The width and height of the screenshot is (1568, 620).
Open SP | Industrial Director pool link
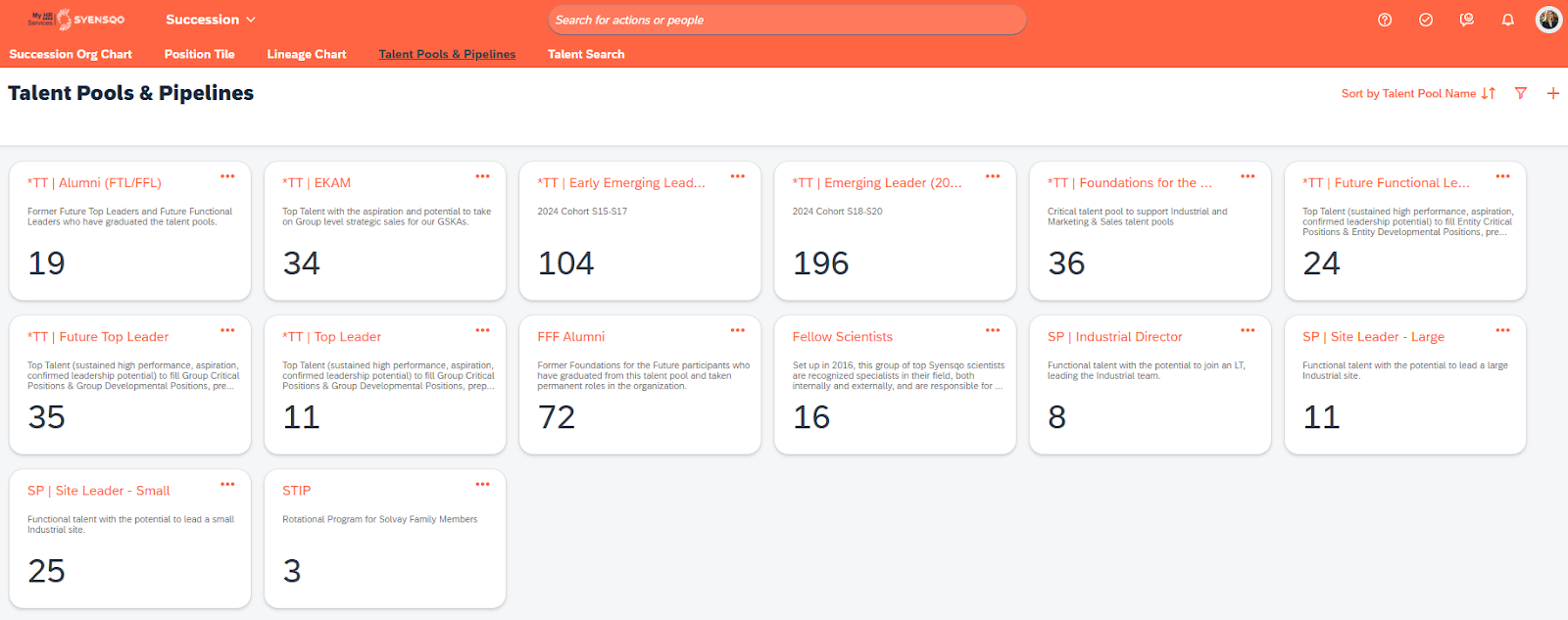(1114, 336)
